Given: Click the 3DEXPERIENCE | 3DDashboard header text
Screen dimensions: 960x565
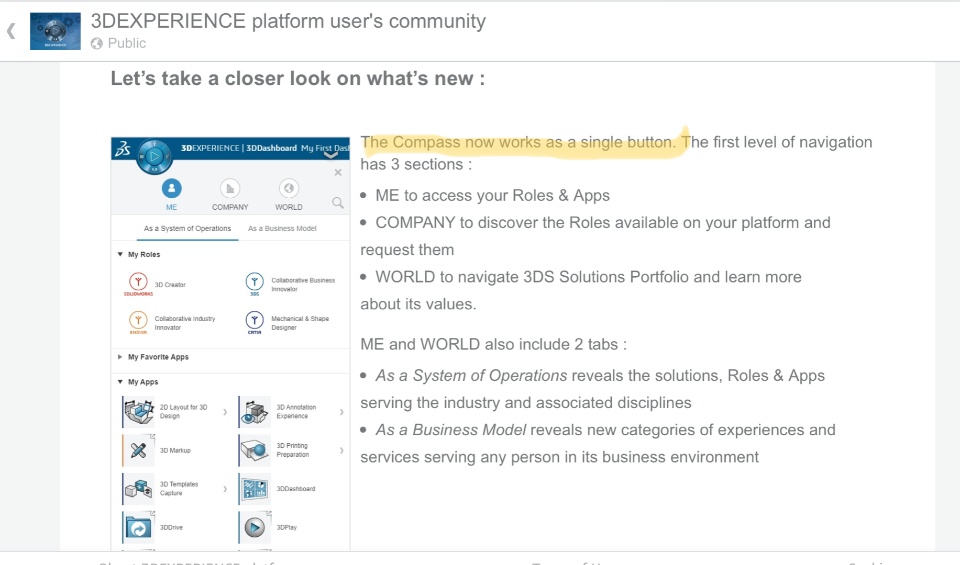Looking at the screenshot, I should [x=239, y=148].
